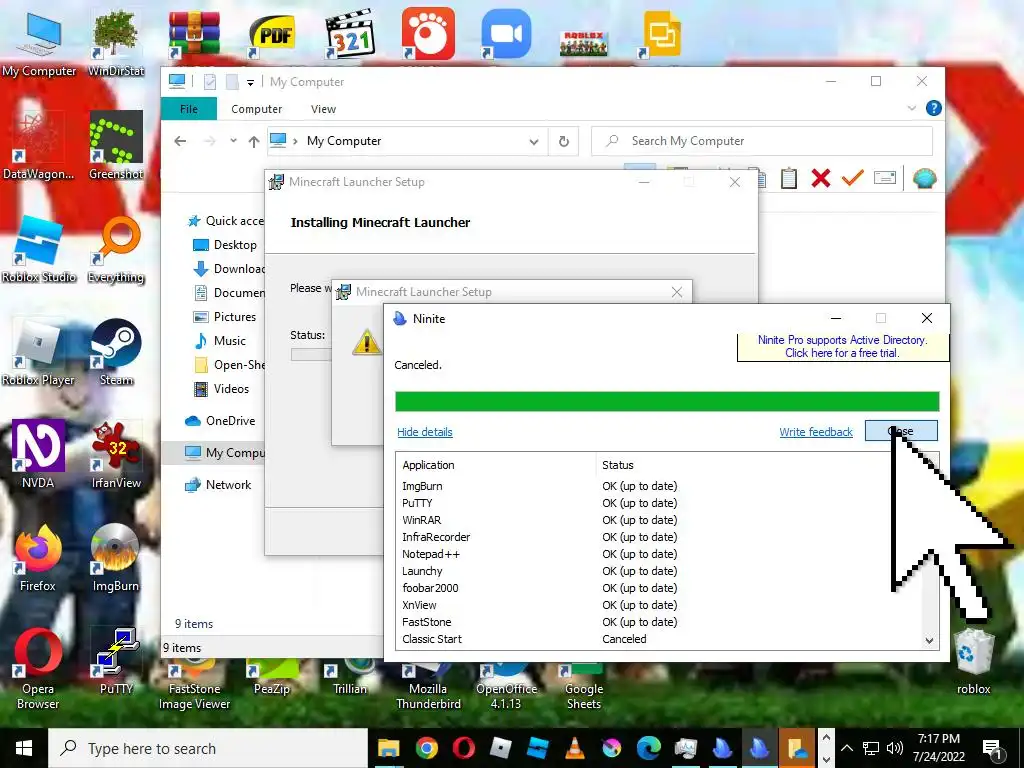Select Quick access in navigation pane
This screenshot has height=768, width=1024.
(x=226, y=221)
